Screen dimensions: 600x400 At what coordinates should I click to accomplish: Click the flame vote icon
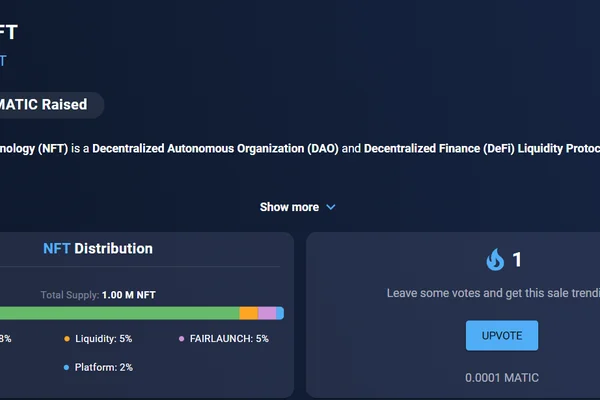495,260
